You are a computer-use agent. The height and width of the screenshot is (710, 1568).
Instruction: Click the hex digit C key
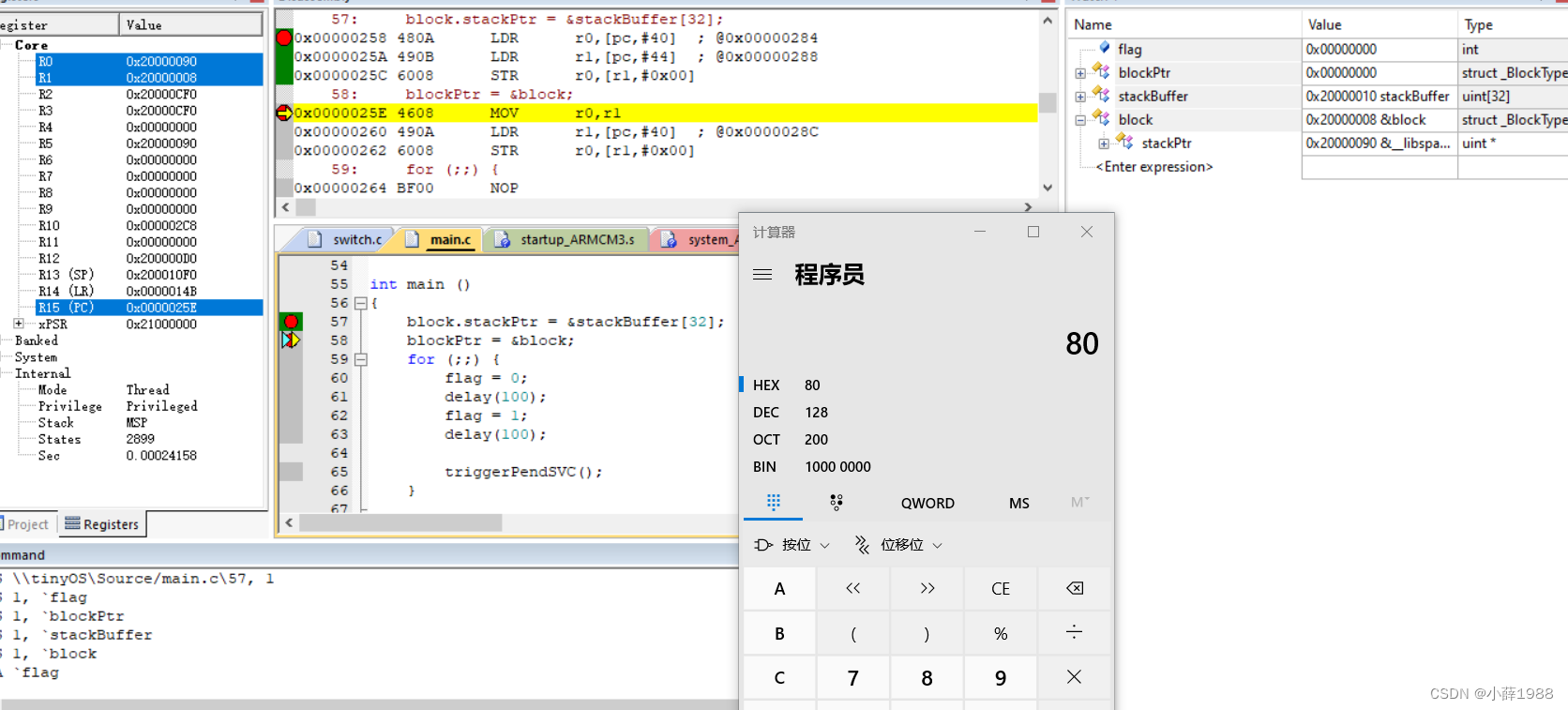[x=779, y=677]
